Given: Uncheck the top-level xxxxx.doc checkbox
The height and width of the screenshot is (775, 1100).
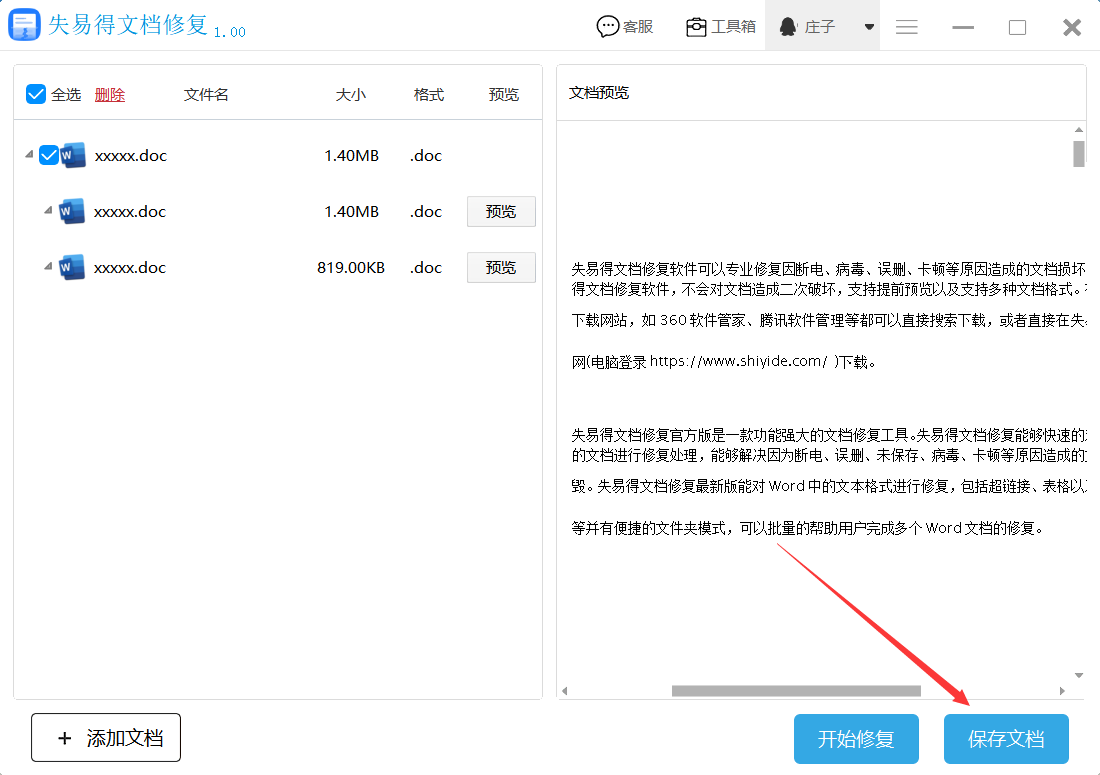Looking at the screenshot, I should point(48,155).
